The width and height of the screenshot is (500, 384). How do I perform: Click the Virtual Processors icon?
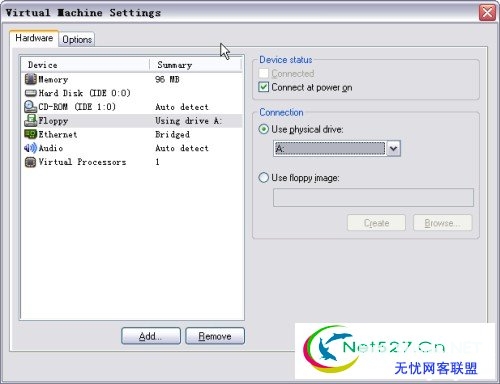30,162
